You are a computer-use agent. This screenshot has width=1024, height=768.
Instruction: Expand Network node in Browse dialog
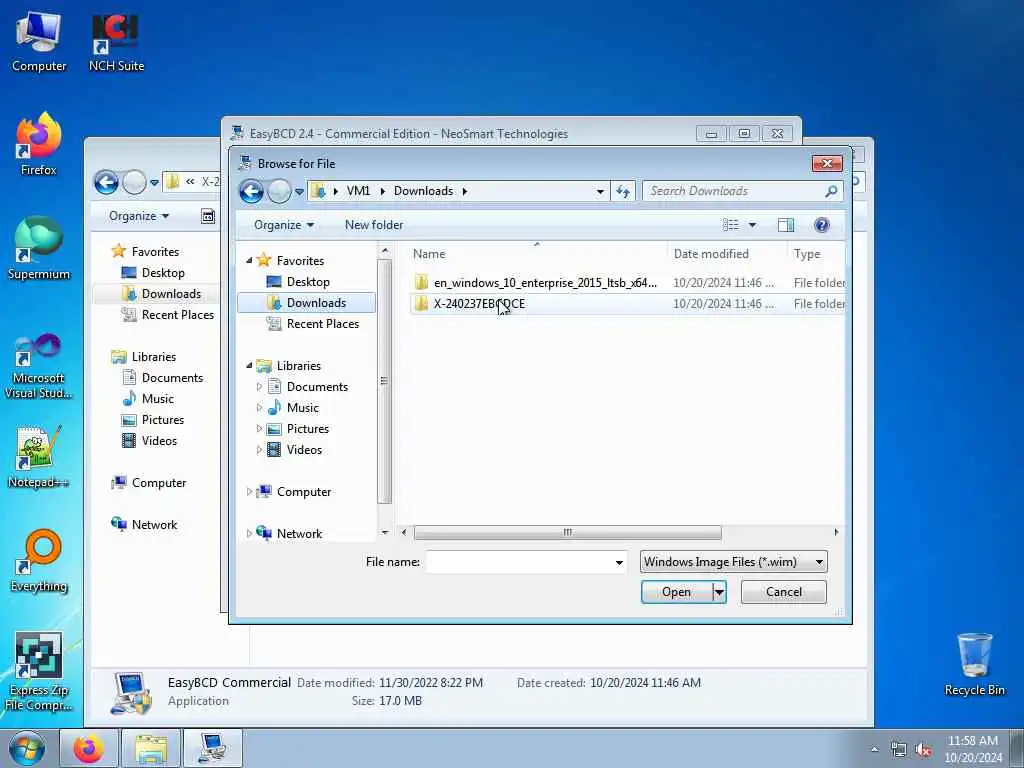249,533
